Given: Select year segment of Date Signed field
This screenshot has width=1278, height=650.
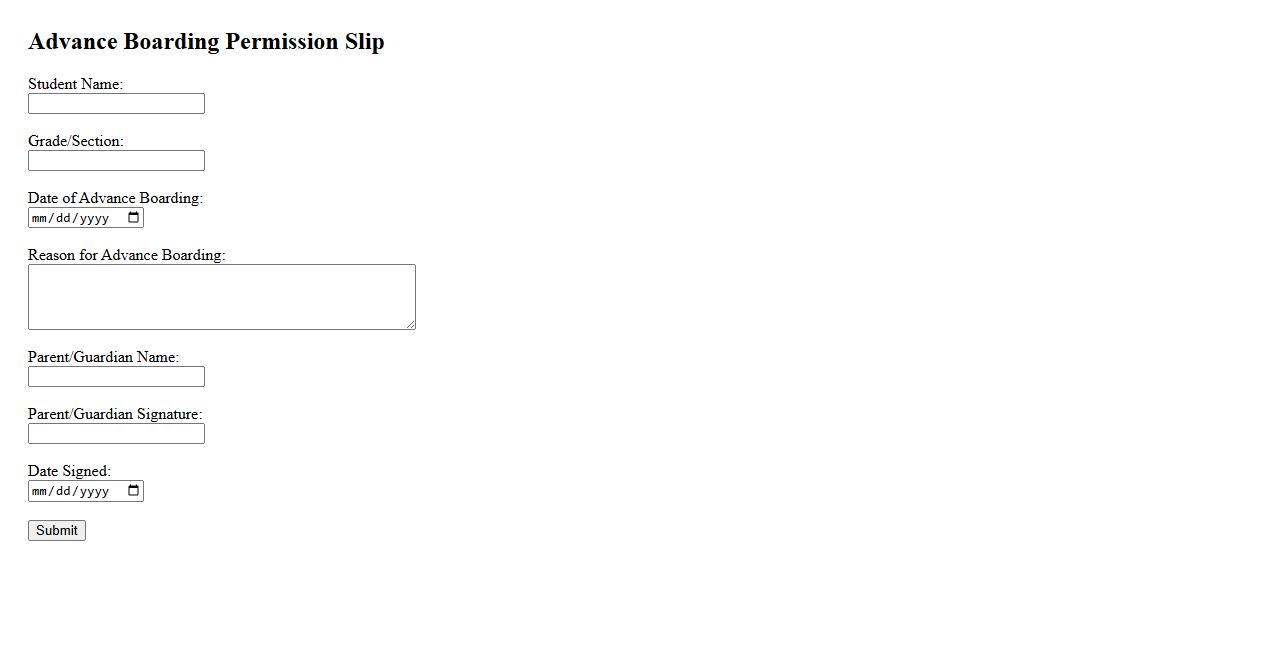Looking at the screenshot, I should click(94, 491).
